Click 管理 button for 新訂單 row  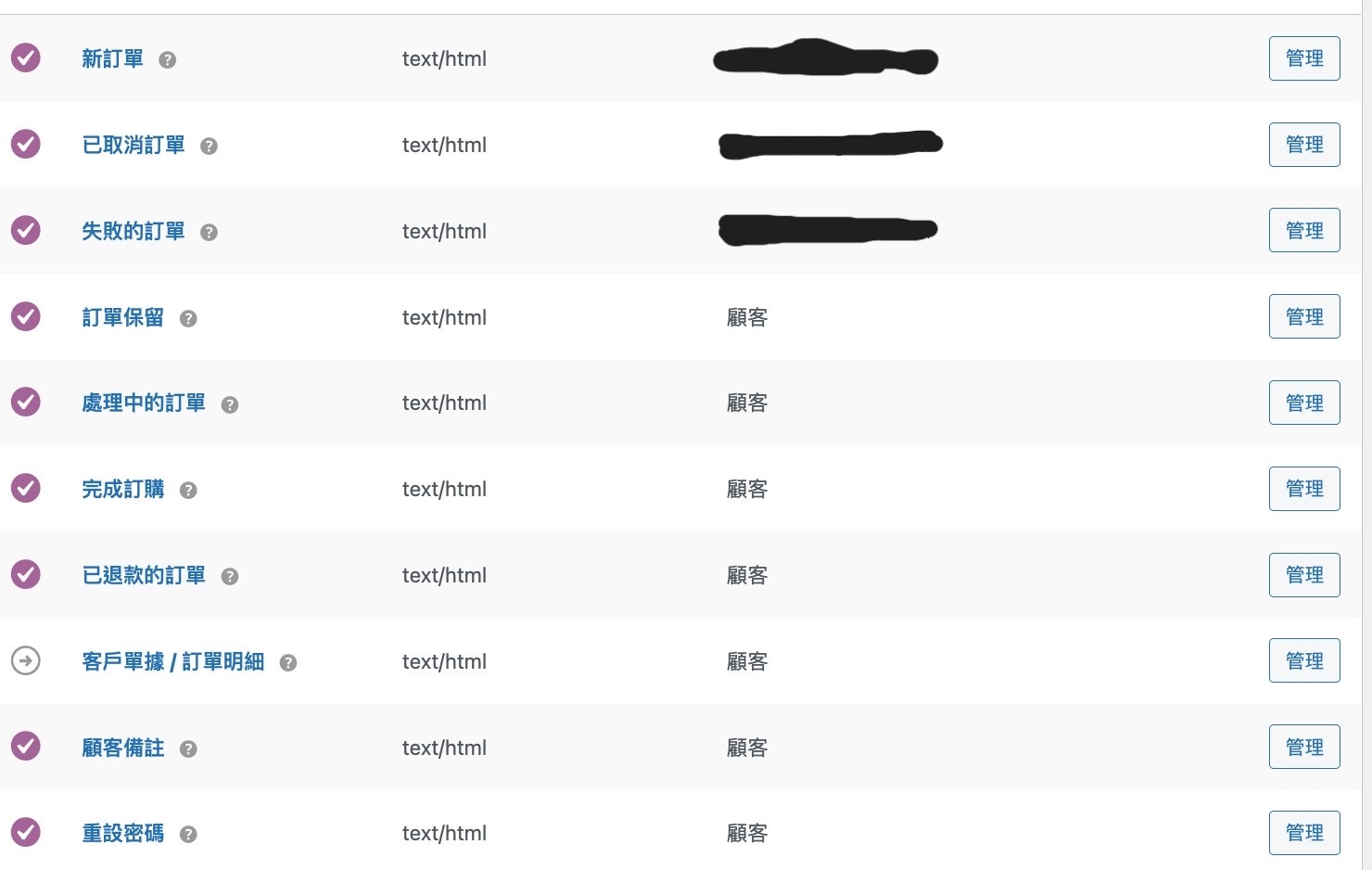click(x=1303, y=58)
